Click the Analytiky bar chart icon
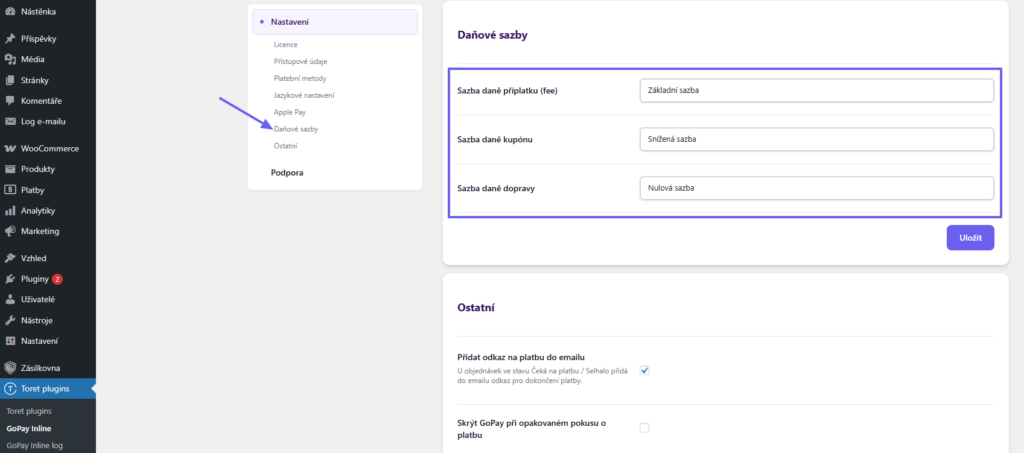This screenshot has width=1024, height=453. pyautogui.click(x=10, y=211)
